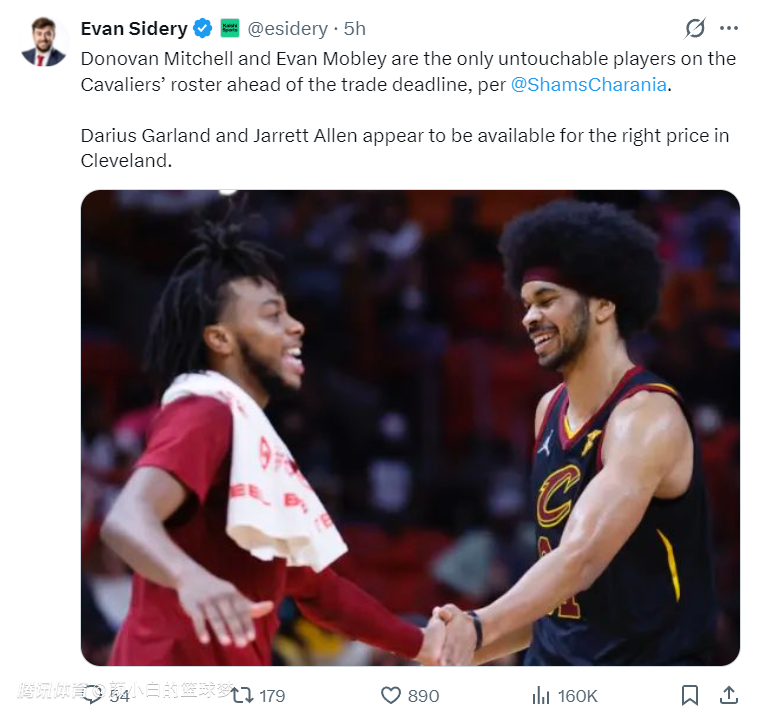This screenshot has height=714, width=759.
Task: Click the blue verified checkmark badge
Action: (x=202, y=28)
